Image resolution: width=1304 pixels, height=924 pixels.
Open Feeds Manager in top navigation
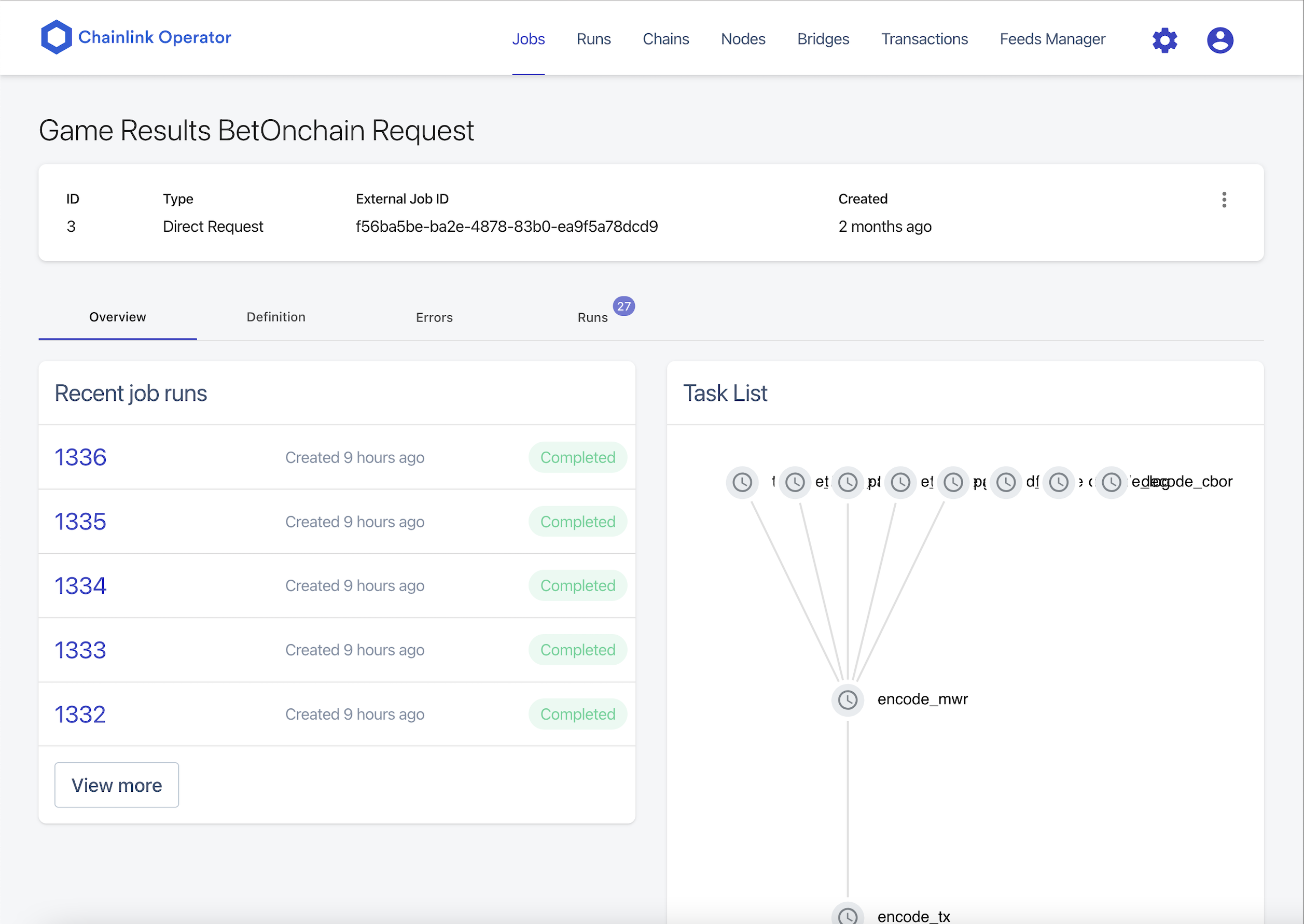(x=1052, y=39)
